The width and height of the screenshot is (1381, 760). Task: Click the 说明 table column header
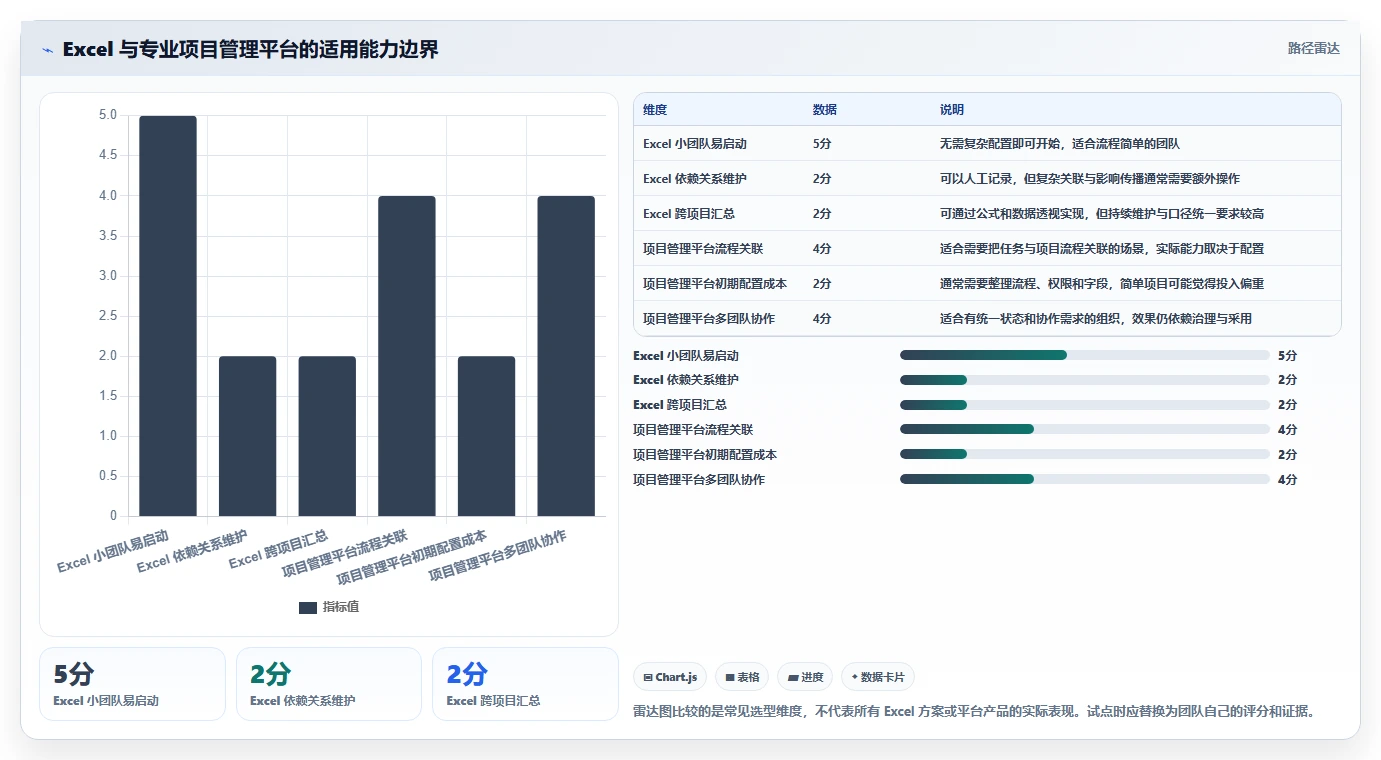click(x=952, y=109)
